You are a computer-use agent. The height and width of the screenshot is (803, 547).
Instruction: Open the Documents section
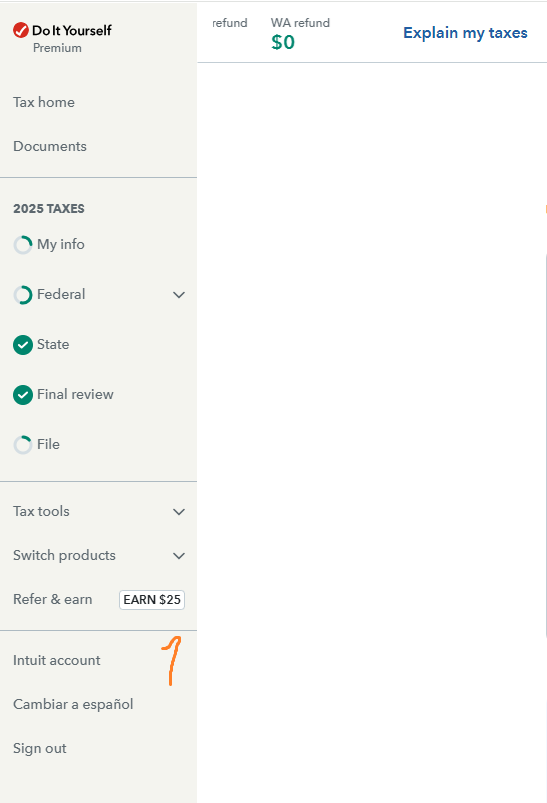[x=50, y=146]
